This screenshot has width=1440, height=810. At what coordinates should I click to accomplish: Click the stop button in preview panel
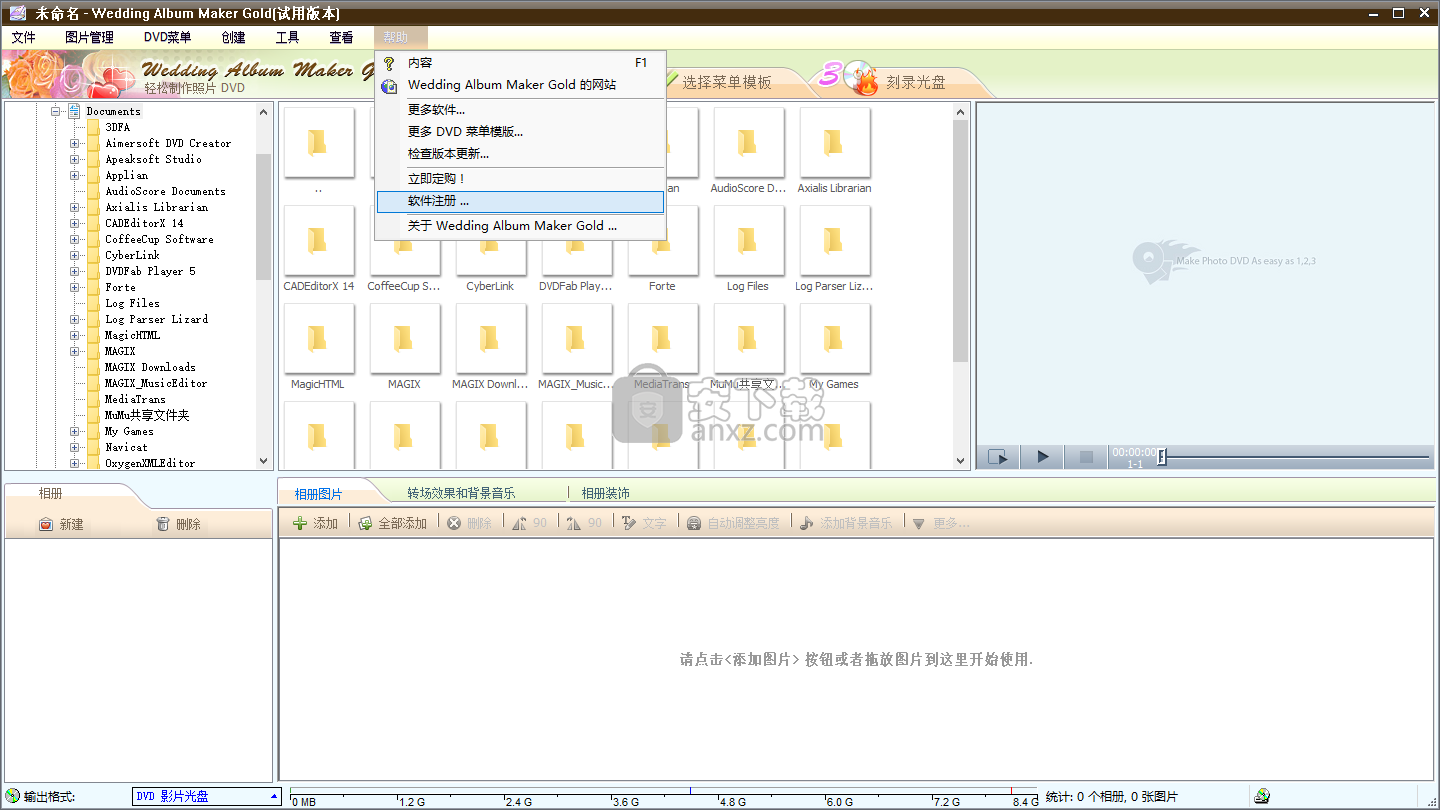pos(1086,457)
